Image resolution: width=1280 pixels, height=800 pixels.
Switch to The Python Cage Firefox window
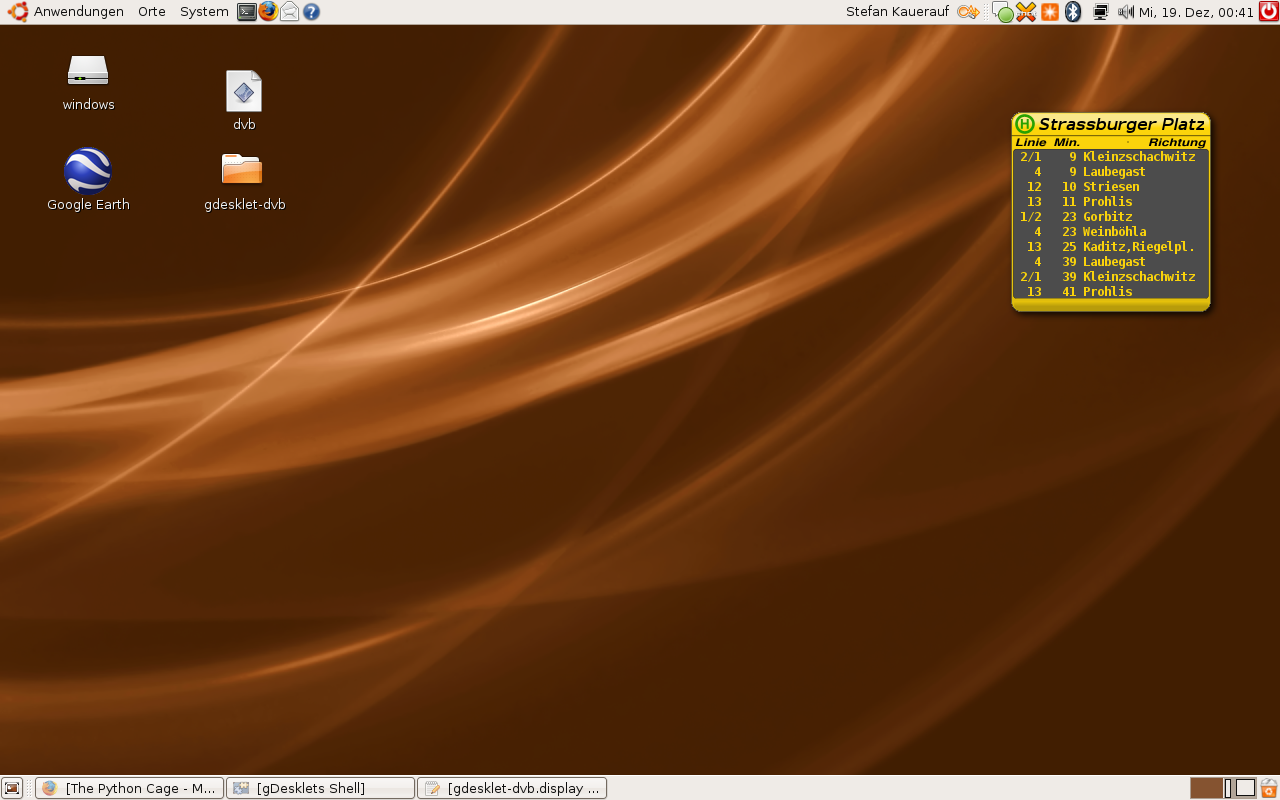click(x=129, y=788)
